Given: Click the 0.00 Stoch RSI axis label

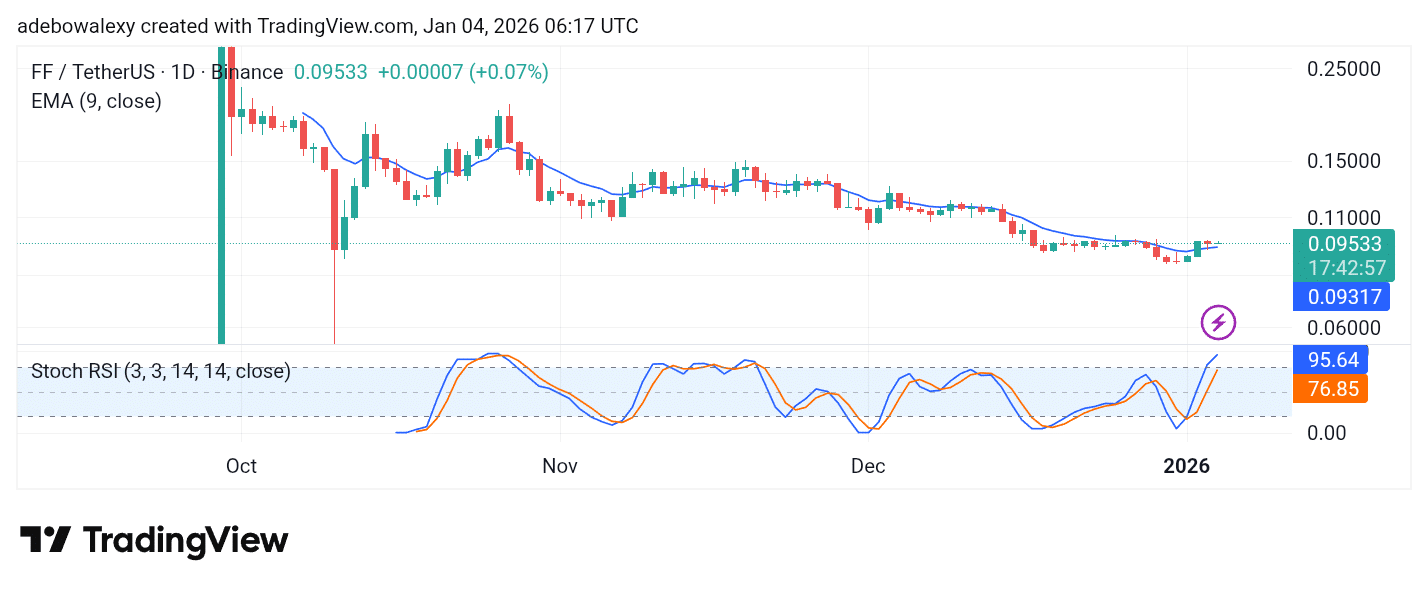Looking at the screenshot, I should pyautogui.click(x=1329, y=433).
